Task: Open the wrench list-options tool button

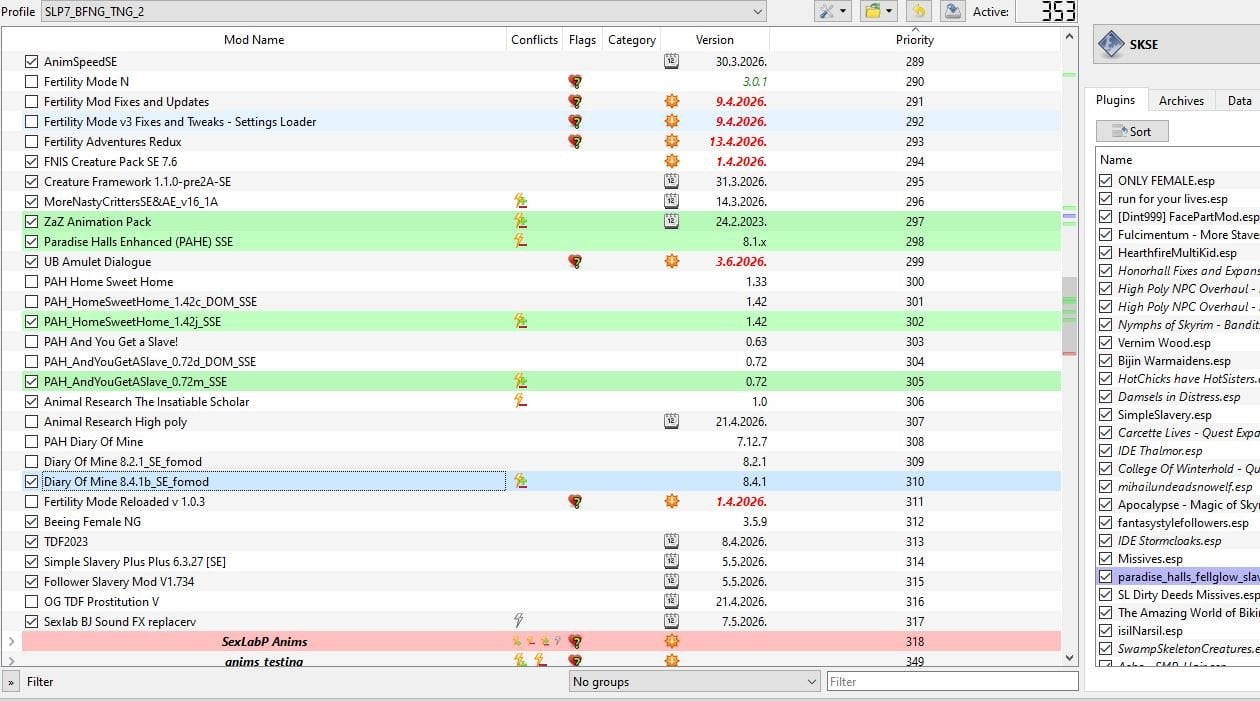Action: coord(832,11)
